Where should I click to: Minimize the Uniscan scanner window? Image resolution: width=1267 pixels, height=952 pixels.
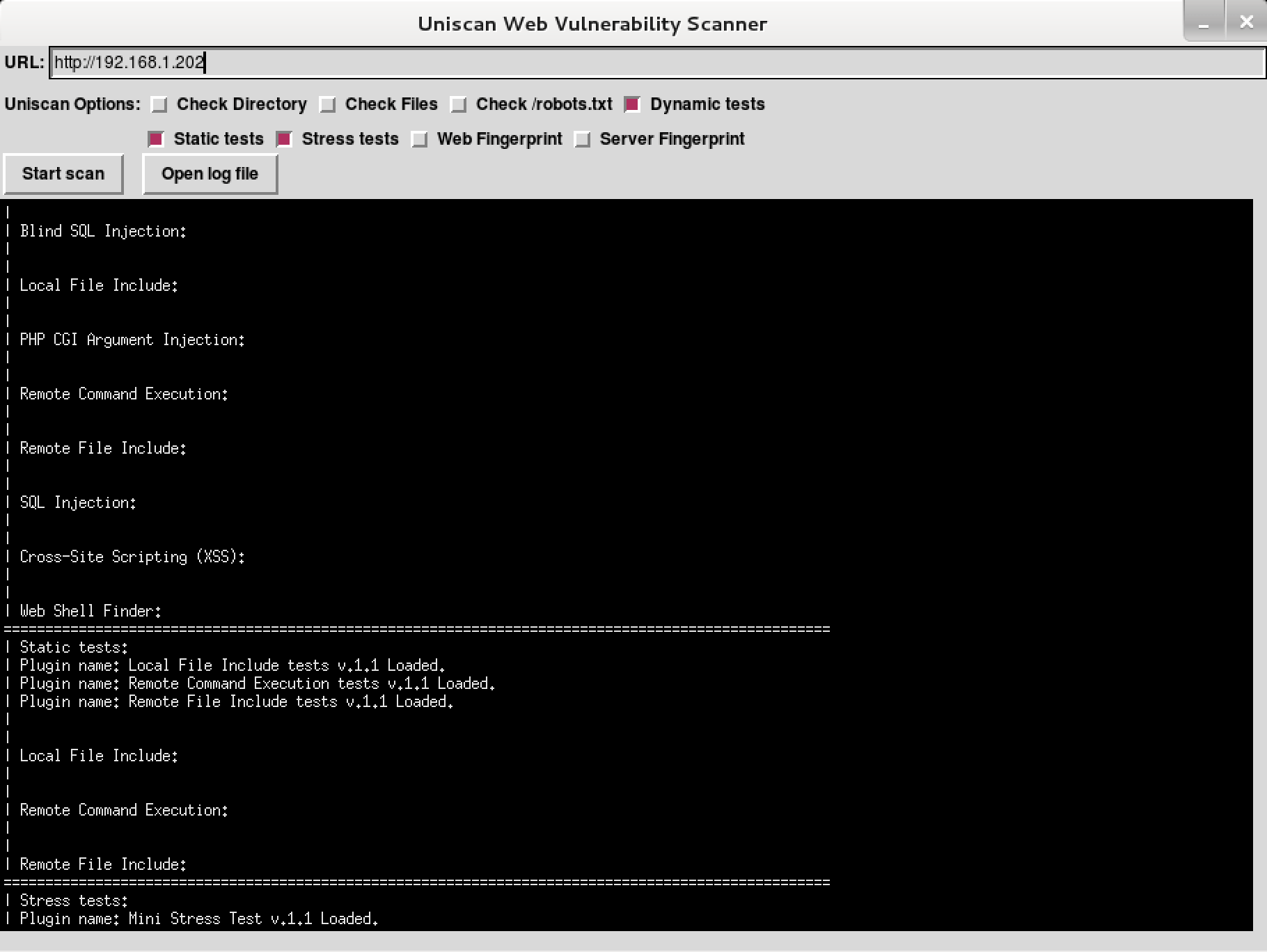(1204, 22)
